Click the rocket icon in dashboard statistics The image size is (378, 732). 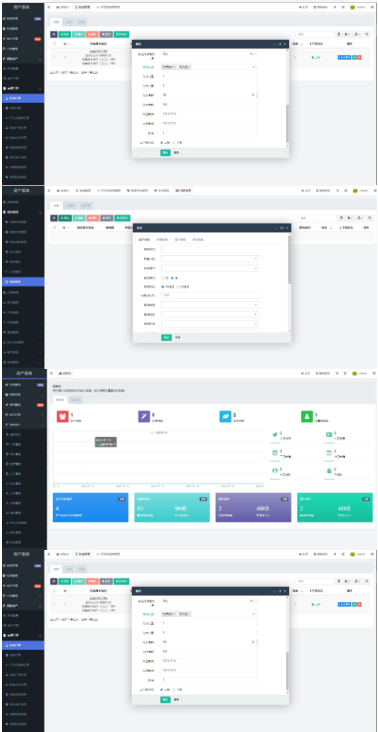275,435
